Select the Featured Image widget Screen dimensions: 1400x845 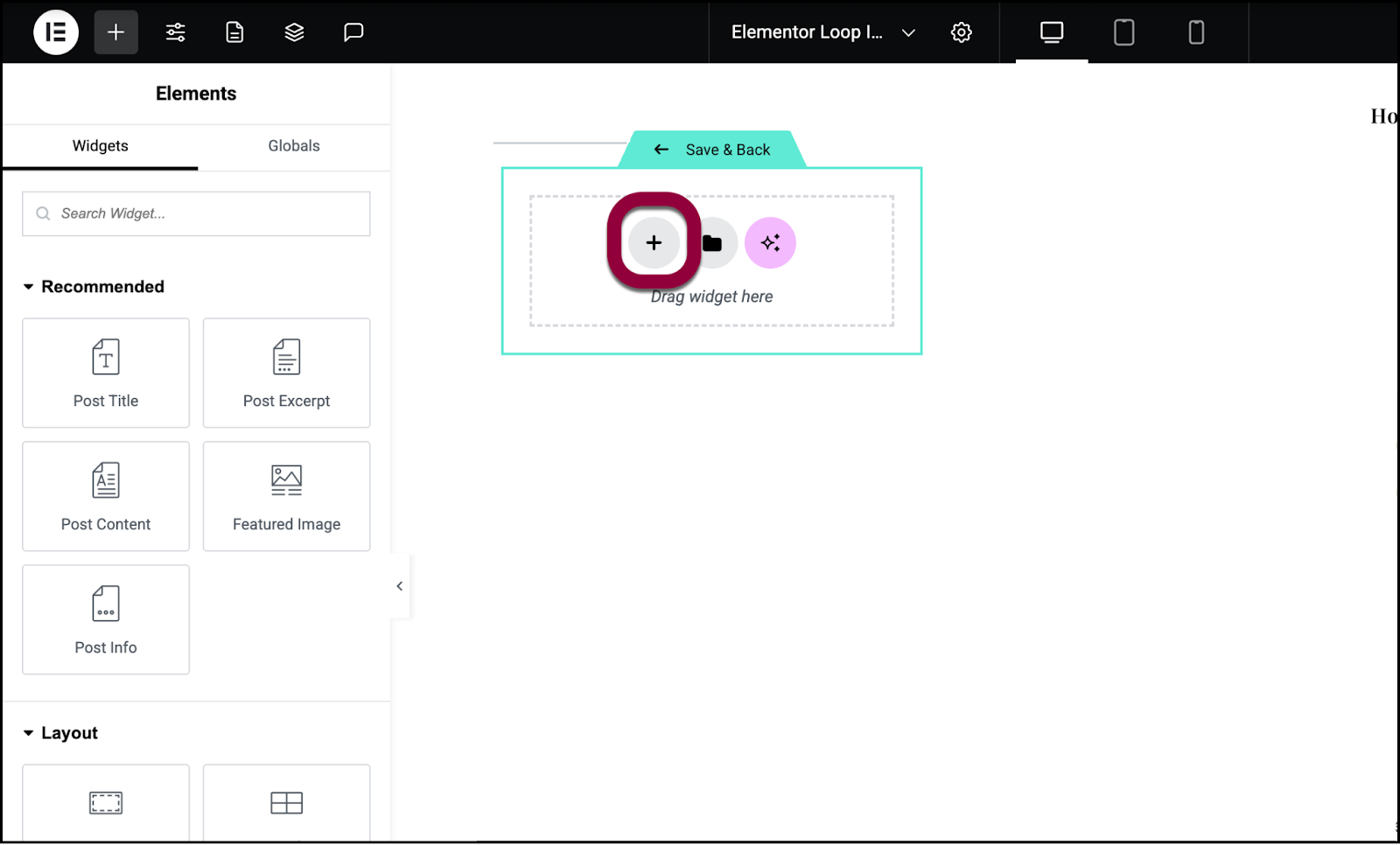pos(286,496)
